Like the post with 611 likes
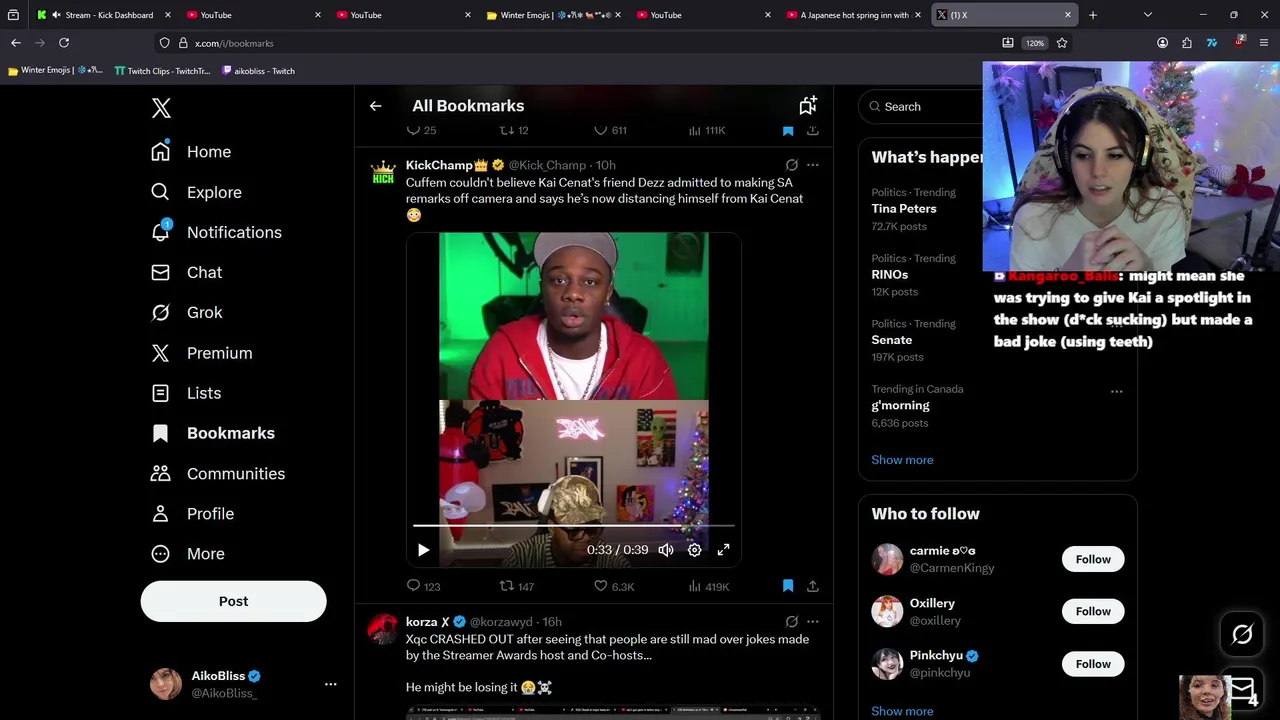 (609, 131)
